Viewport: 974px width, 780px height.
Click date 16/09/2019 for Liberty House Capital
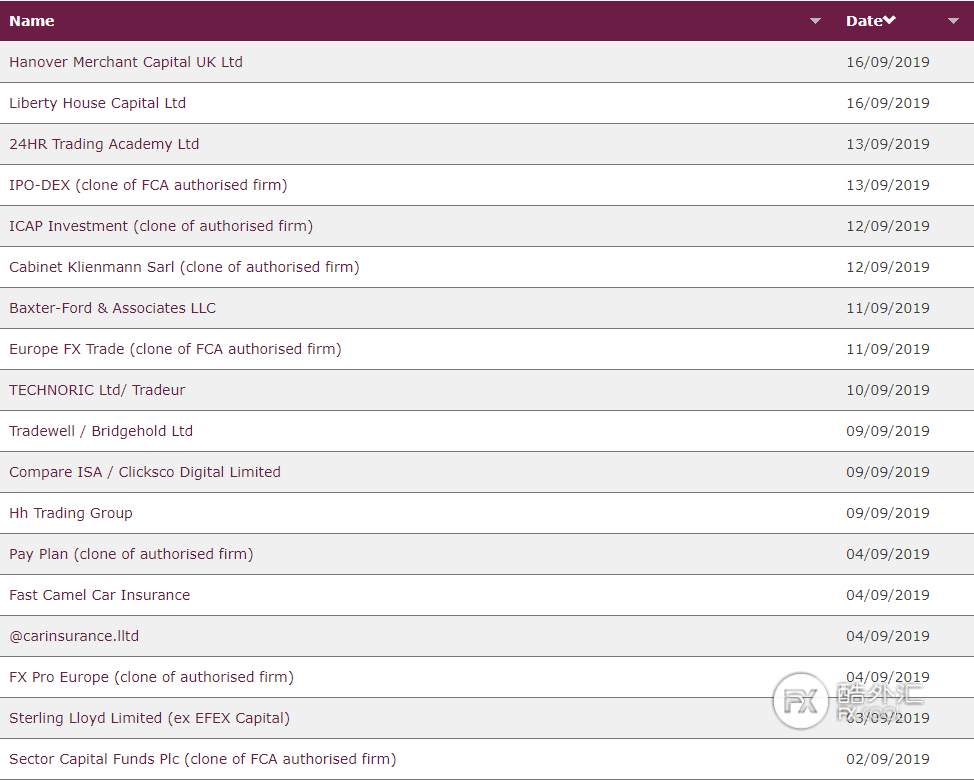pyautogui.click(x=888, y=103)
